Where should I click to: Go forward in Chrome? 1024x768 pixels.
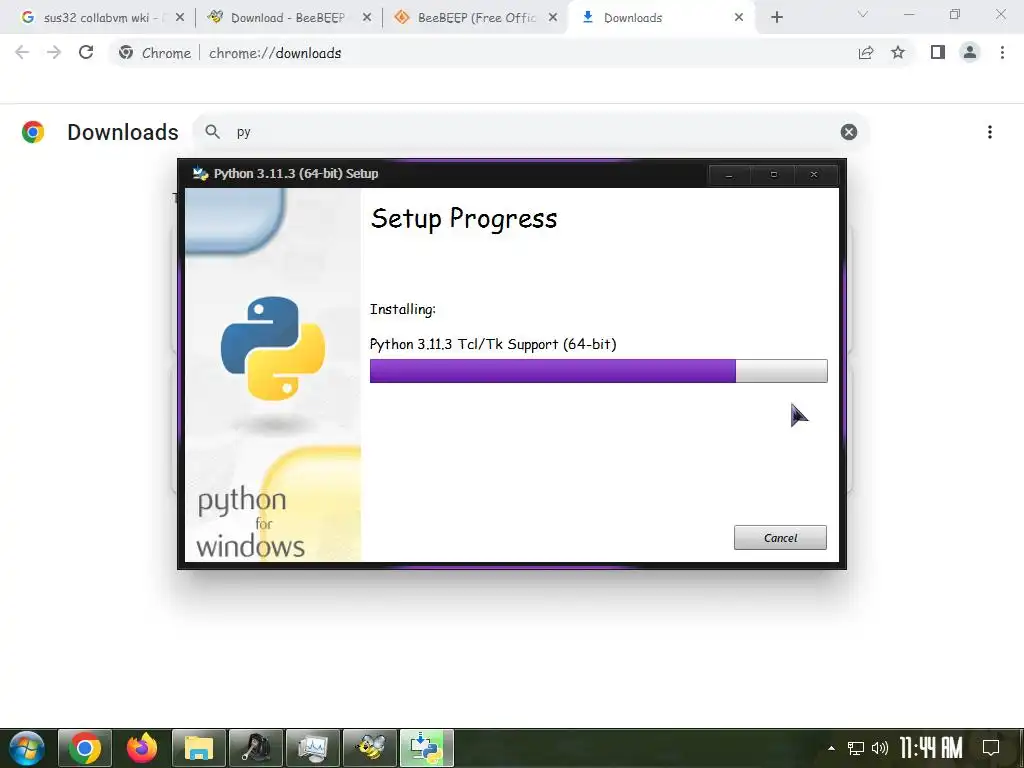coord(54,53)
